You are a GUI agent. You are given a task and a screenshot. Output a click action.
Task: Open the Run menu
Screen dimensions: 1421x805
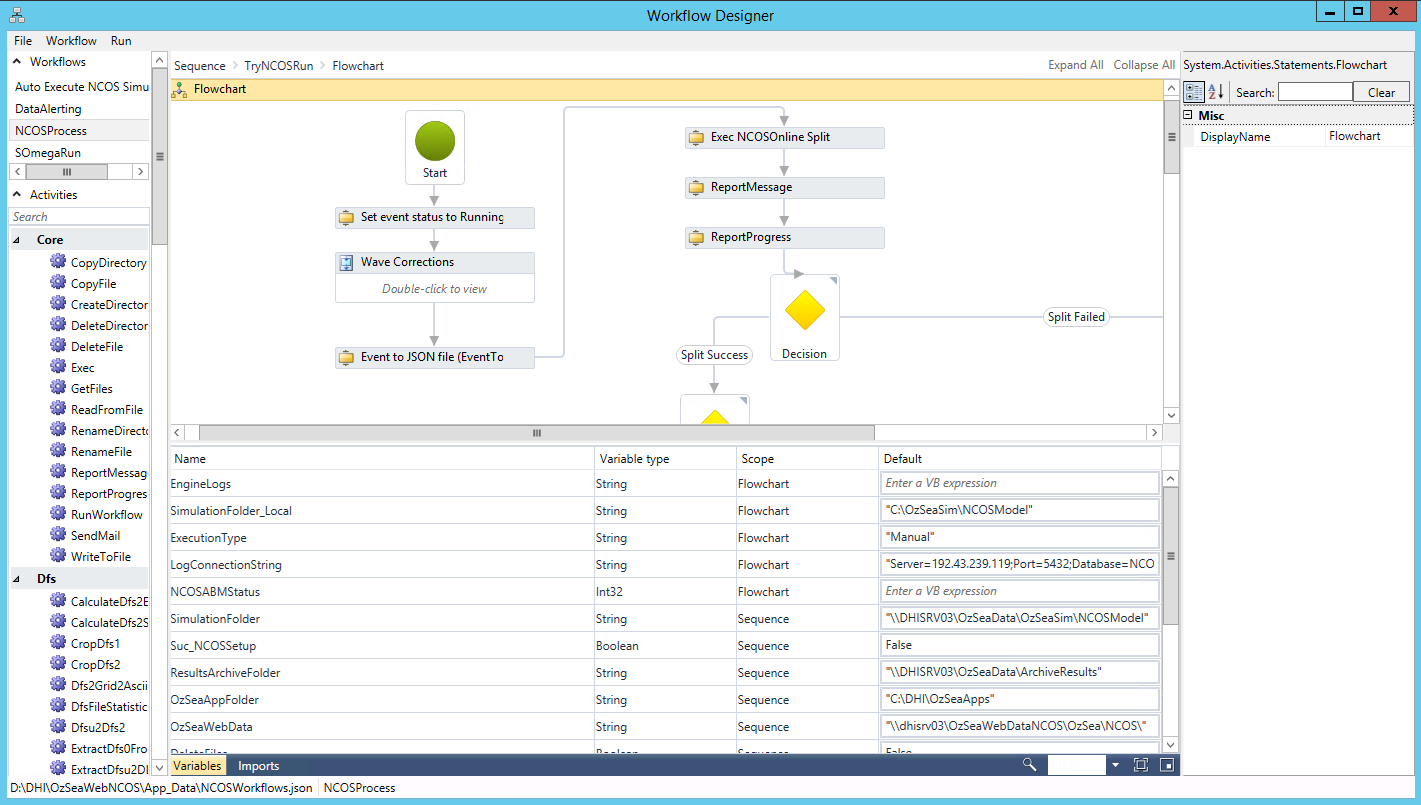point(121,41)
